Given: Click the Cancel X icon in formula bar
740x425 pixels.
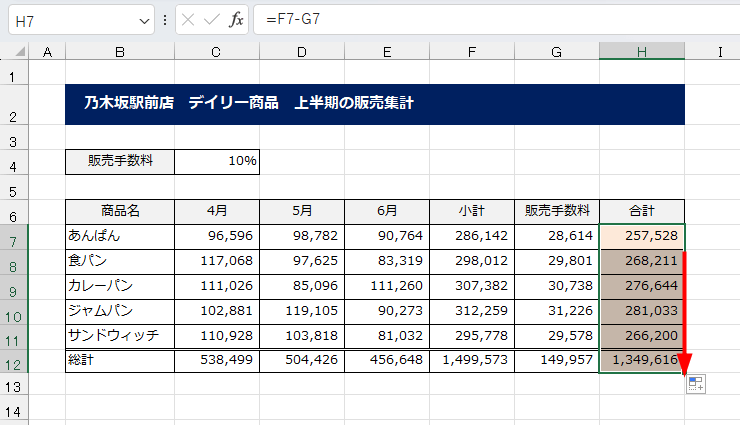Looking at the screenshot, I should (x=189, y=20).
